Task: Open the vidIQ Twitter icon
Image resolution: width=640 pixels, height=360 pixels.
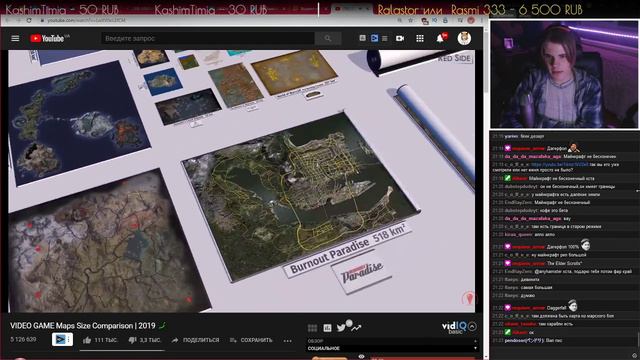Action: pyautogui.click(x=341, y=328)
